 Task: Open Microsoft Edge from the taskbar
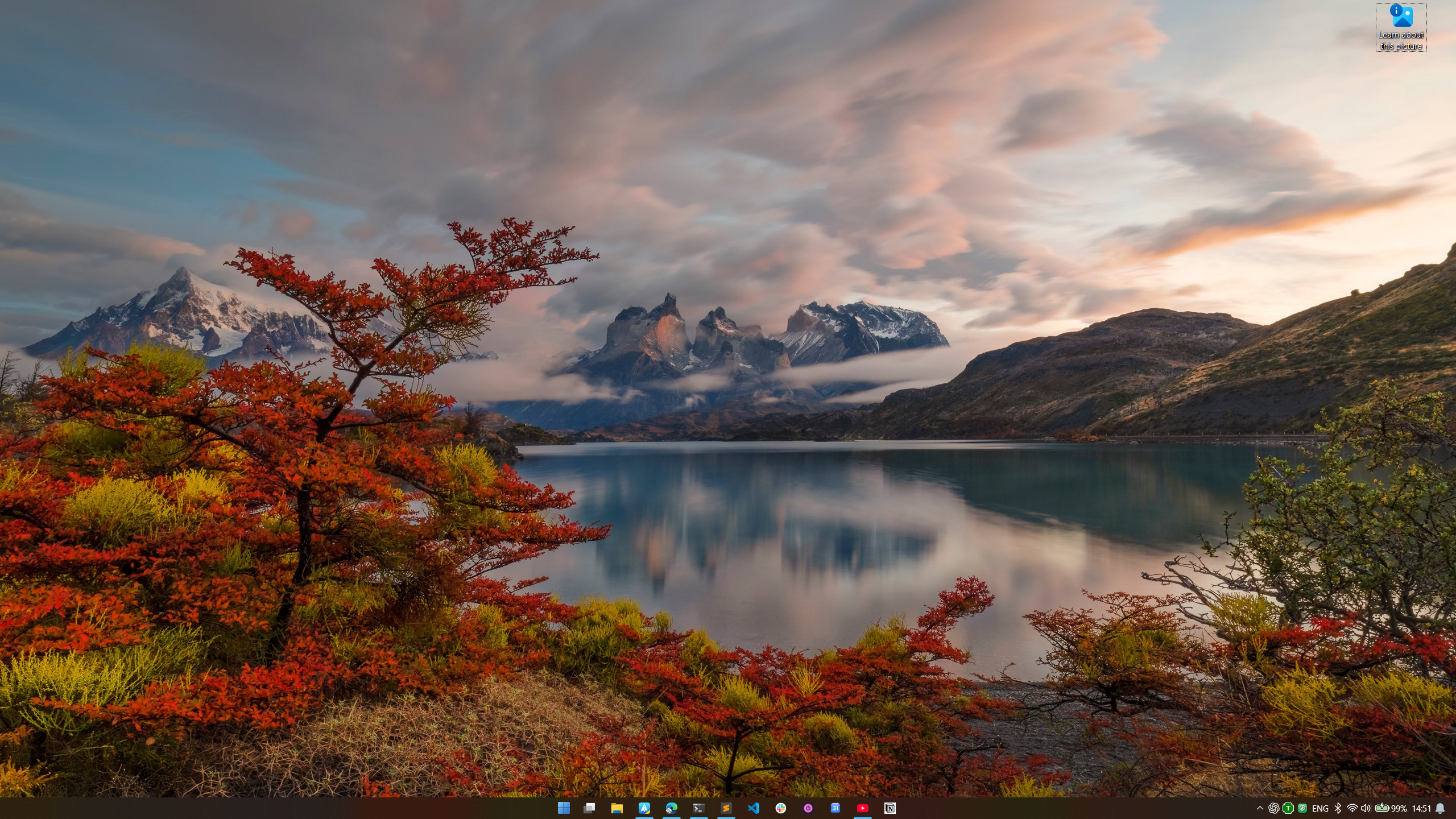[x=671, y=808]
